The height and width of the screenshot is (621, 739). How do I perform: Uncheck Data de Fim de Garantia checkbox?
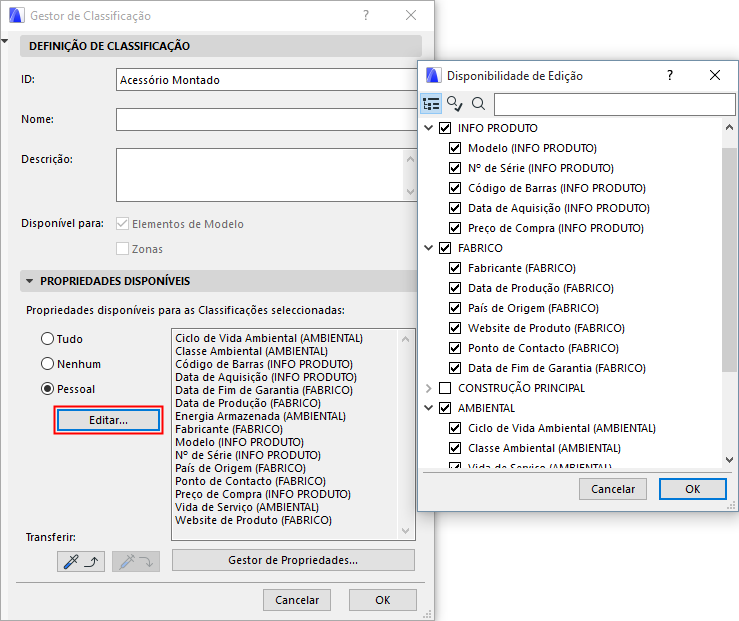[x=455, y=368]
